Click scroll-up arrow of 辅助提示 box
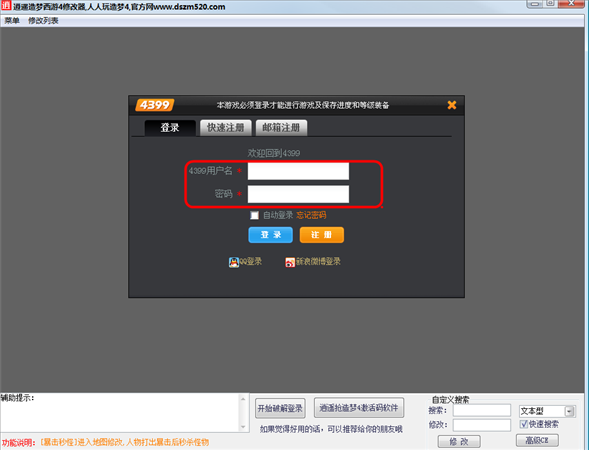Viewport: 589px width, 450px height. (x=243, y=399)
